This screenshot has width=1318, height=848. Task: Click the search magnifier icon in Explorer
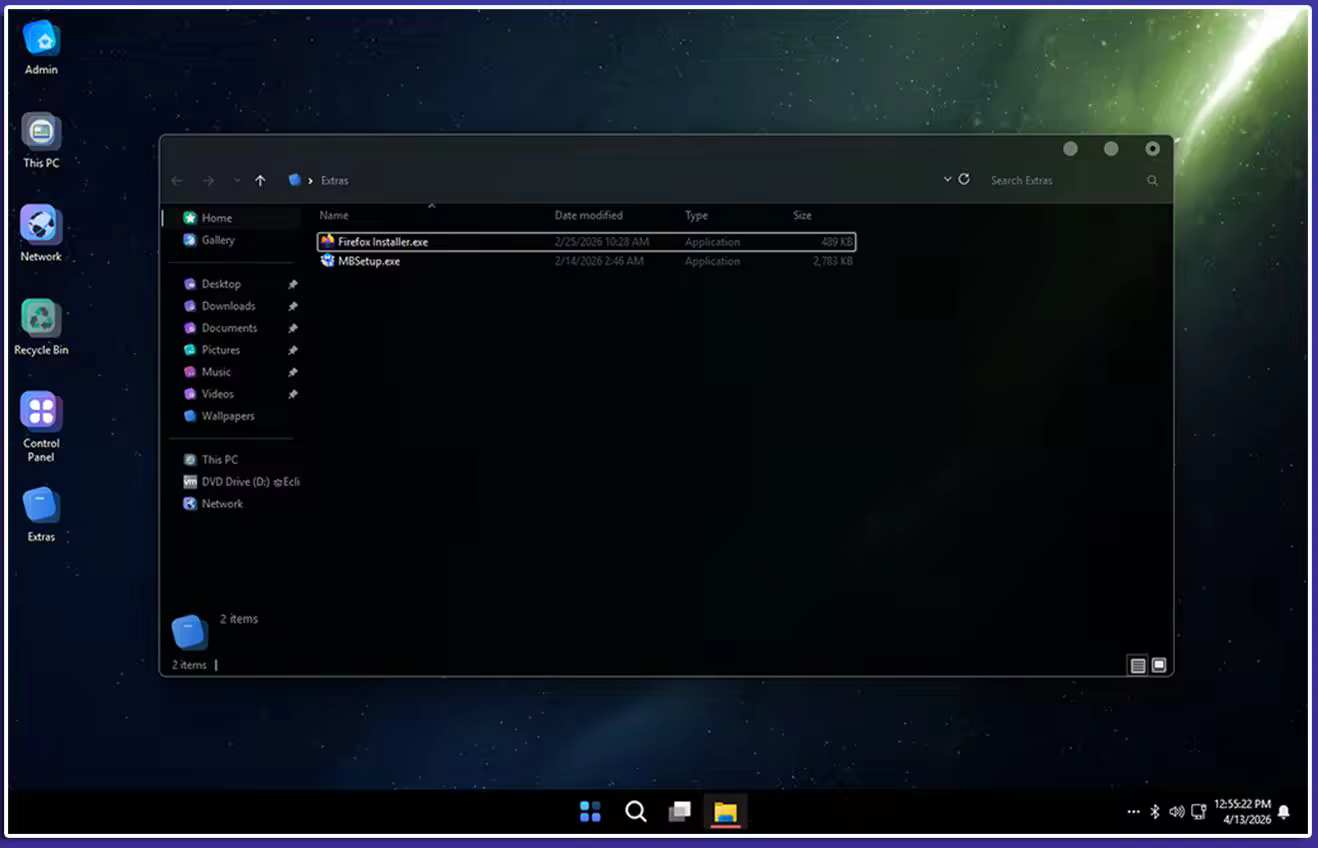pos(1152,181)
